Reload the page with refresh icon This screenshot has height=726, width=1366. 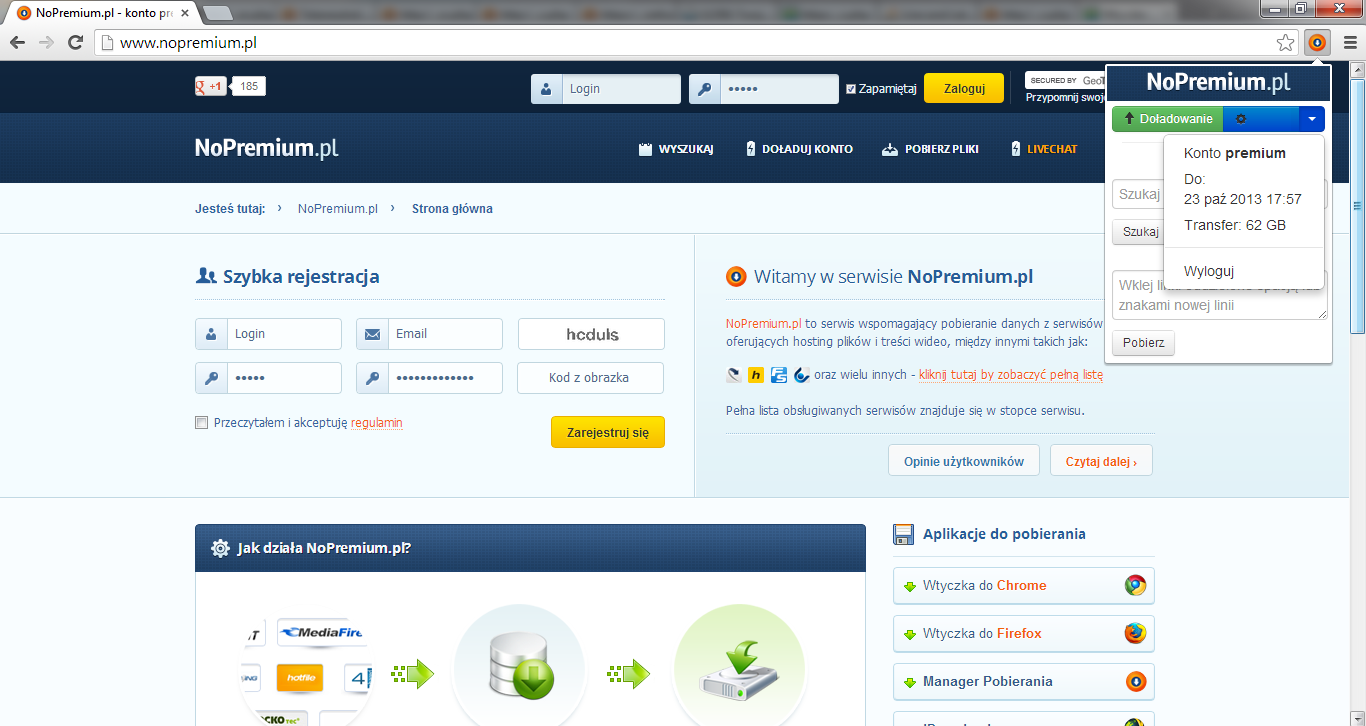[x=75, y=42]
